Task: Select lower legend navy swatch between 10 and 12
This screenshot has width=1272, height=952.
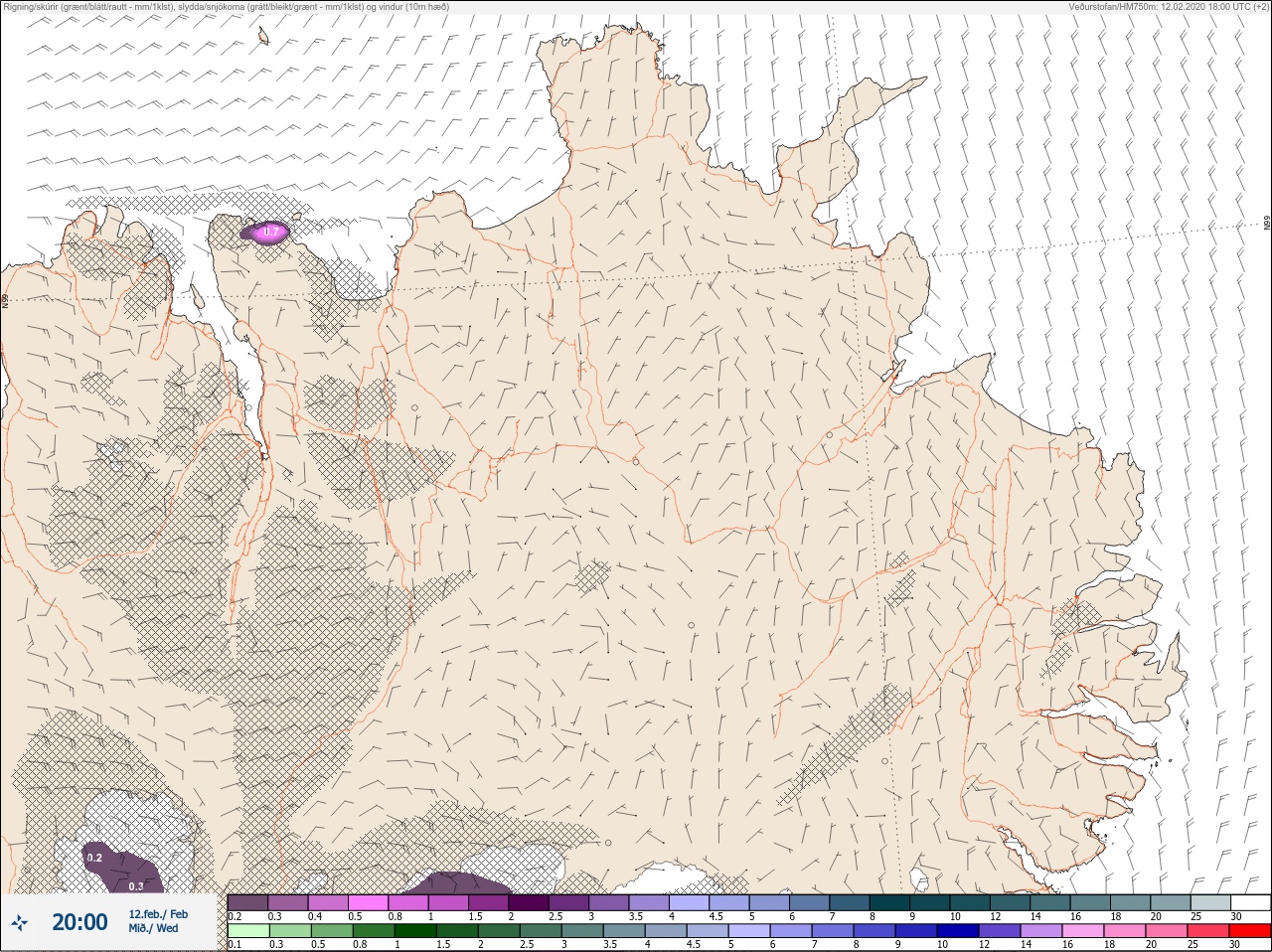Action: coord(958,931)
